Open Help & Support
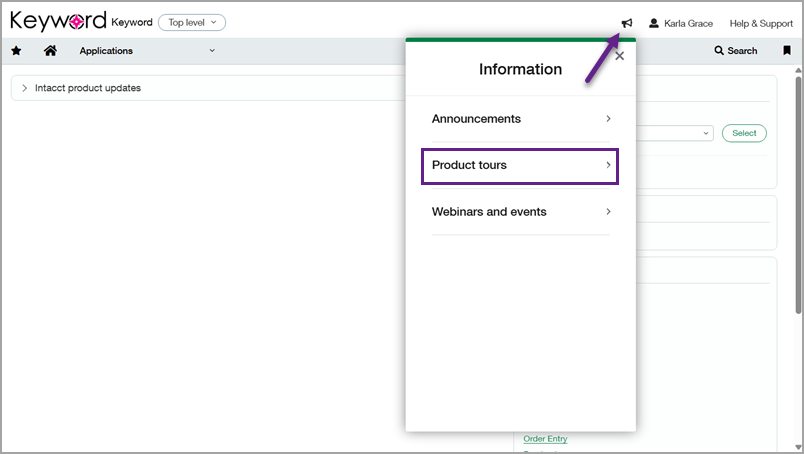 pos(760,23)
